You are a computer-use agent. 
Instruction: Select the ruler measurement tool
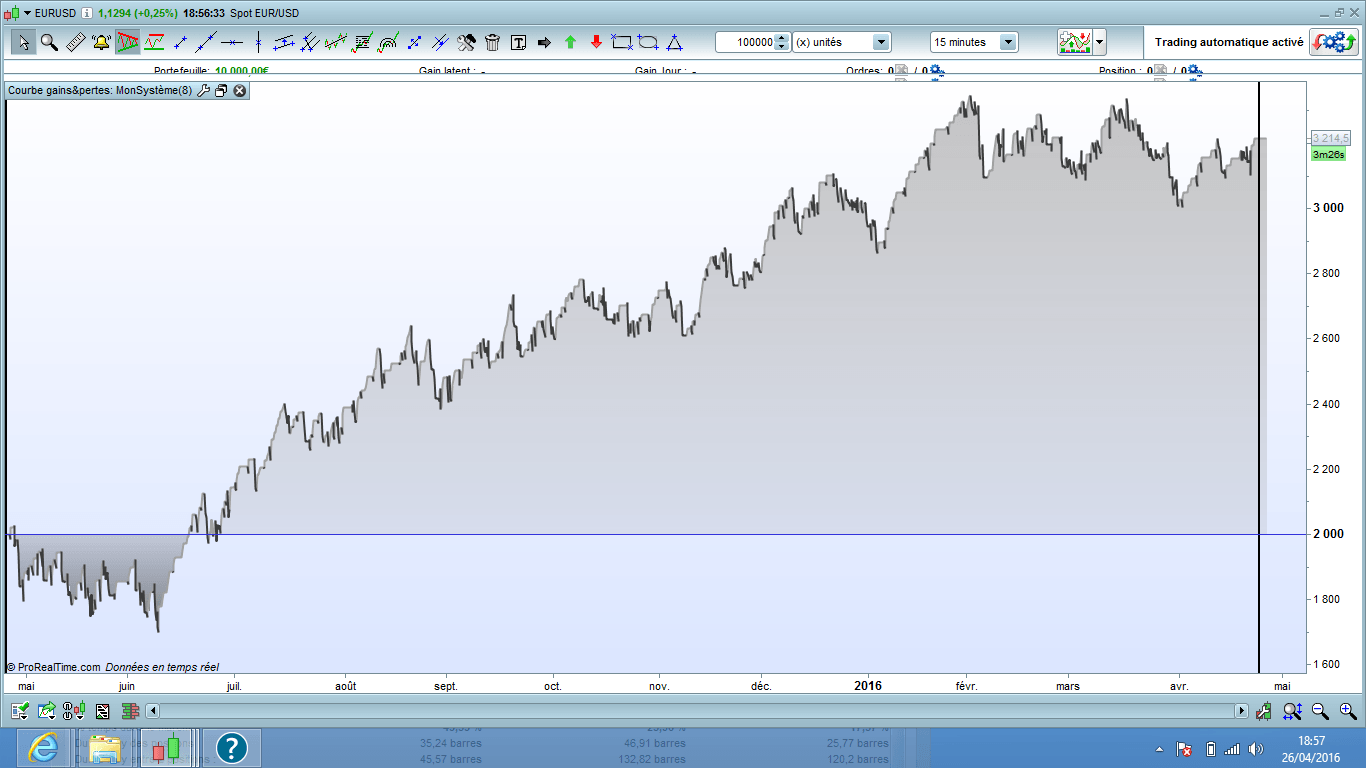coord(76,42)
